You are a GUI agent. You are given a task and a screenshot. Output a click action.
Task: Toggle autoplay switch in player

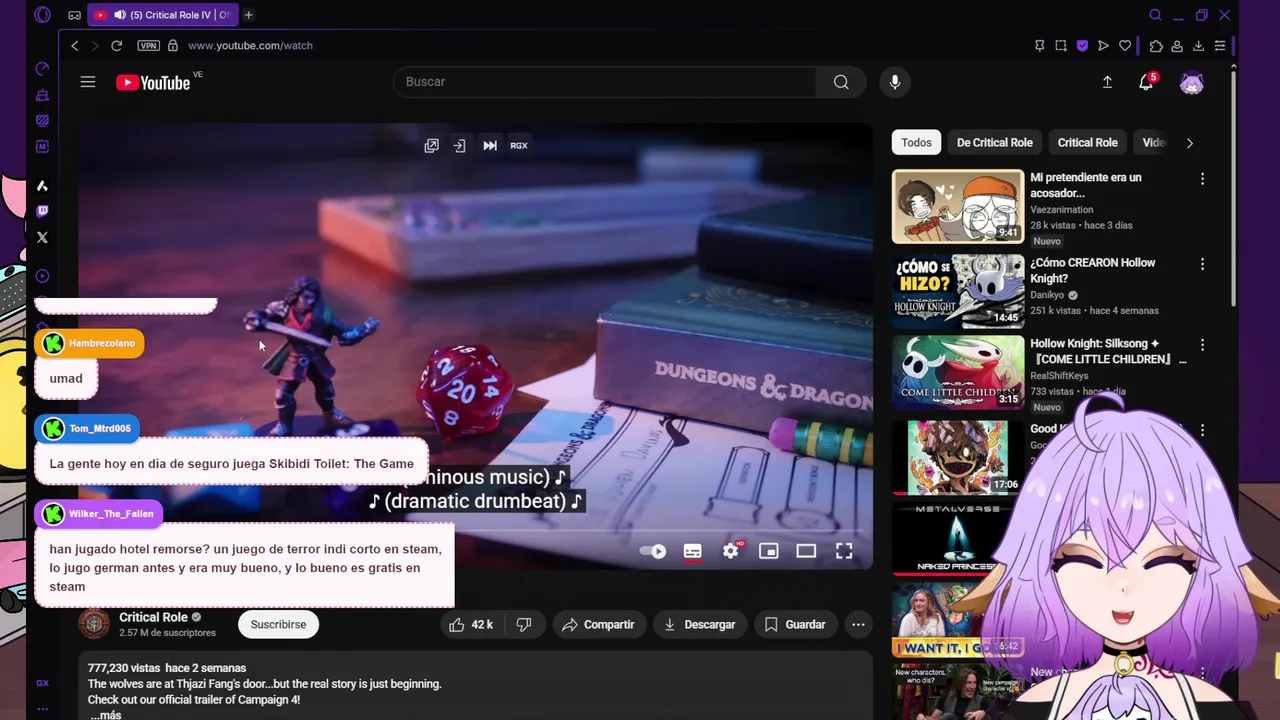653,551
